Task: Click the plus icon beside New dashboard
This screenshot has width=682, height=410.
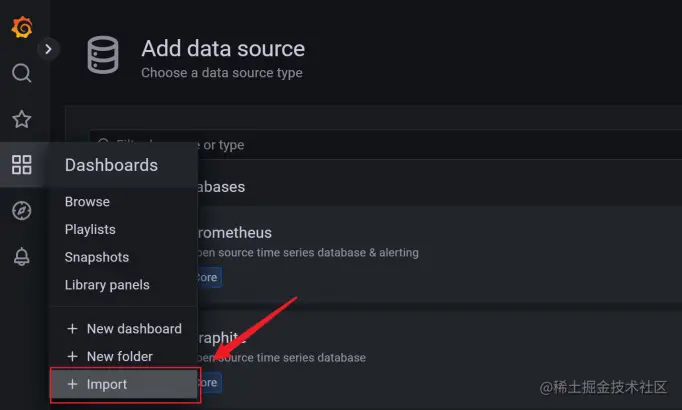Action: (x=73, y=329)
